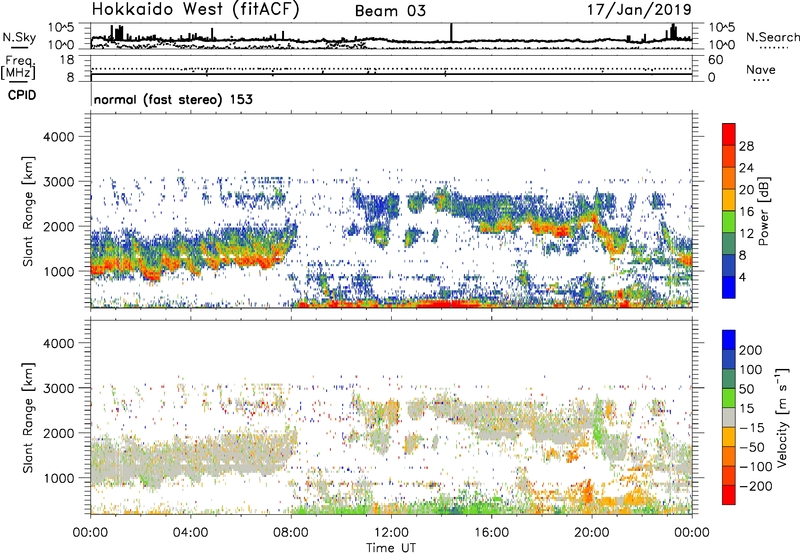The image size is (800, 554).
Task: Click the 'Freq. [MHz]' axis label
Action: point(18,67)
